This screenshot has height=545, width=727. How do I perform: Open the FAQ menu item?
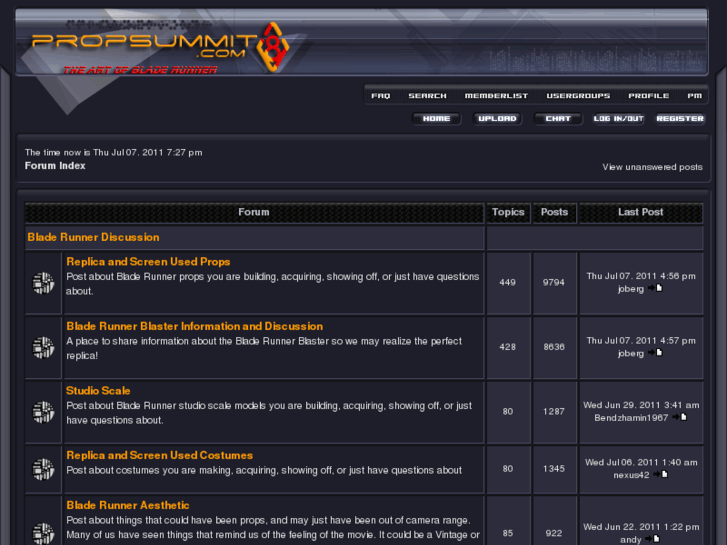tap(381, 96)
